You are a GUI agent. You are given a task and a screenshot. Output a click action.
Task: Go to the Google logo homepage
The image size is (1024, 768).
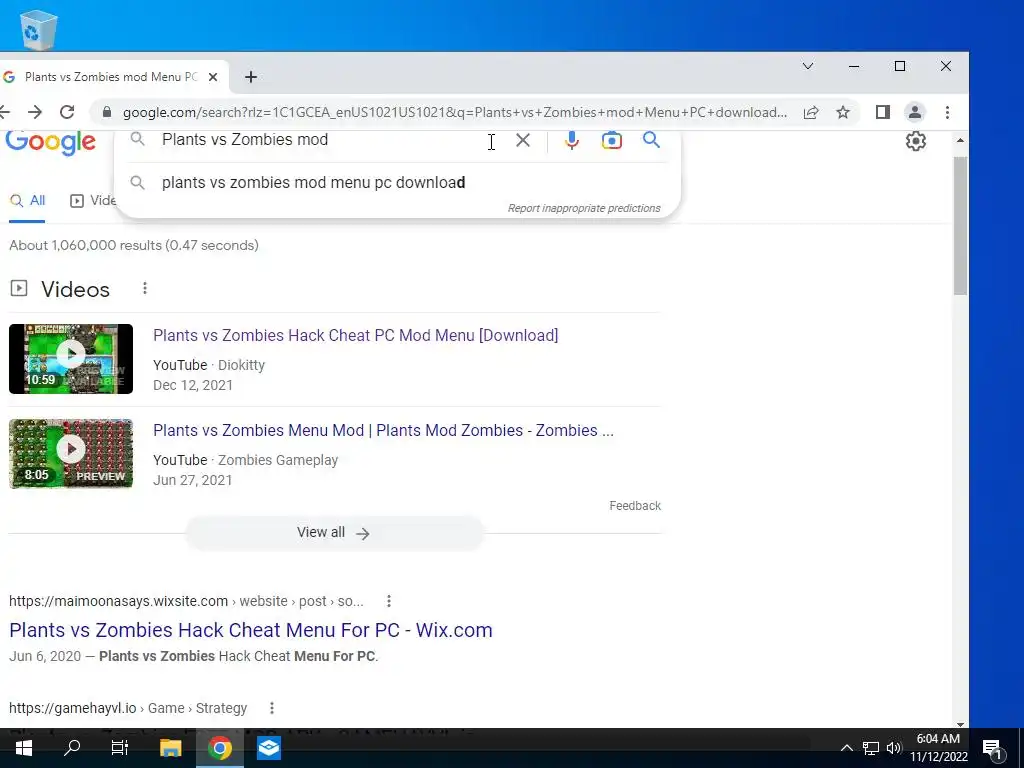click(x=51, y=142)
